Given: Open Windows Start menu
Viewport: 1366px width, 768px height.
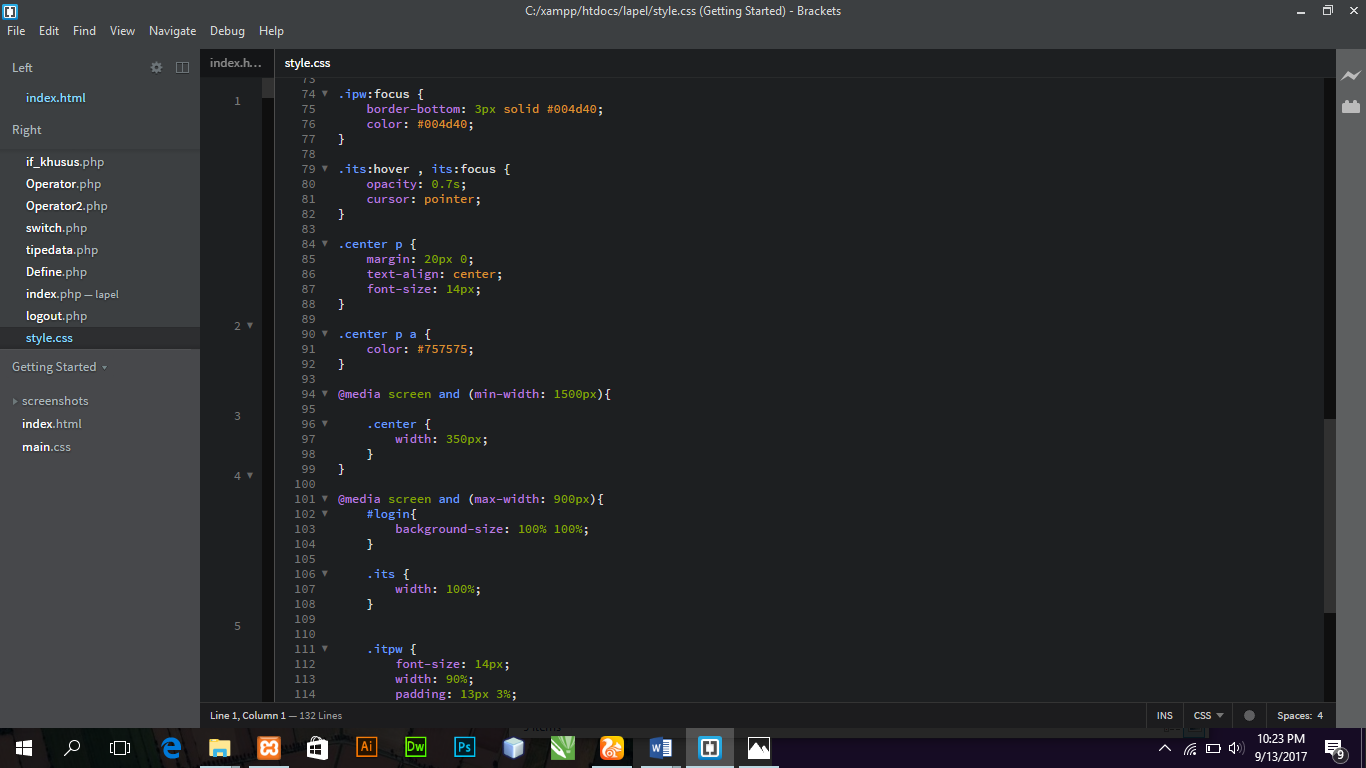Looking at the screenshot, I should (x=24, y=748).
